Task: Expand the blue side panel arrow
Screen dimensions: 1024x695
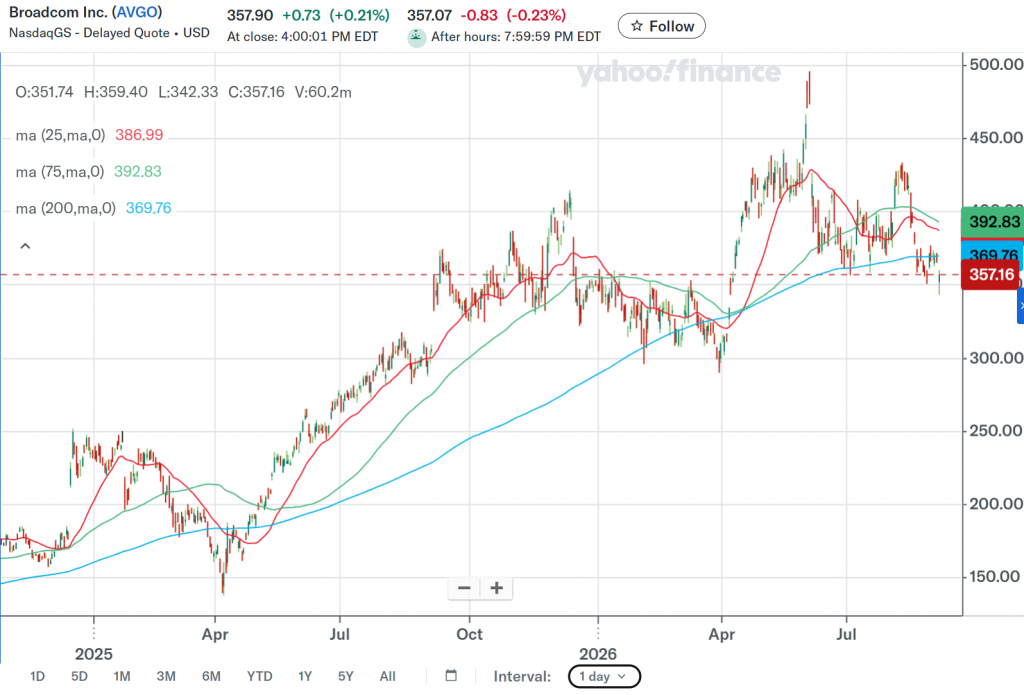Action: pos(1021,306)
